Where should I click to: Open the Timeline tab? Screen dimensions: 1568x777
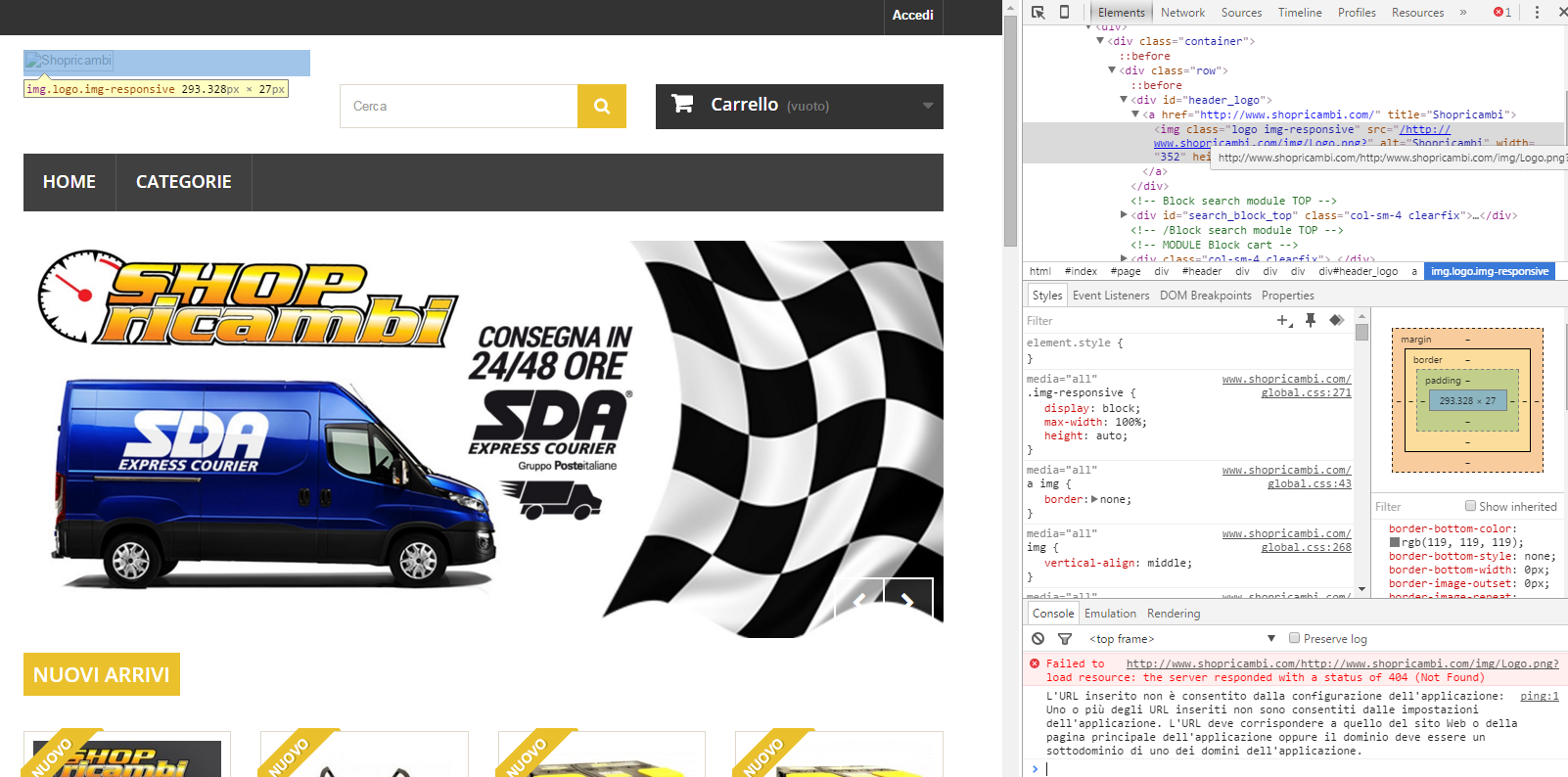(x=1300, y=13)
